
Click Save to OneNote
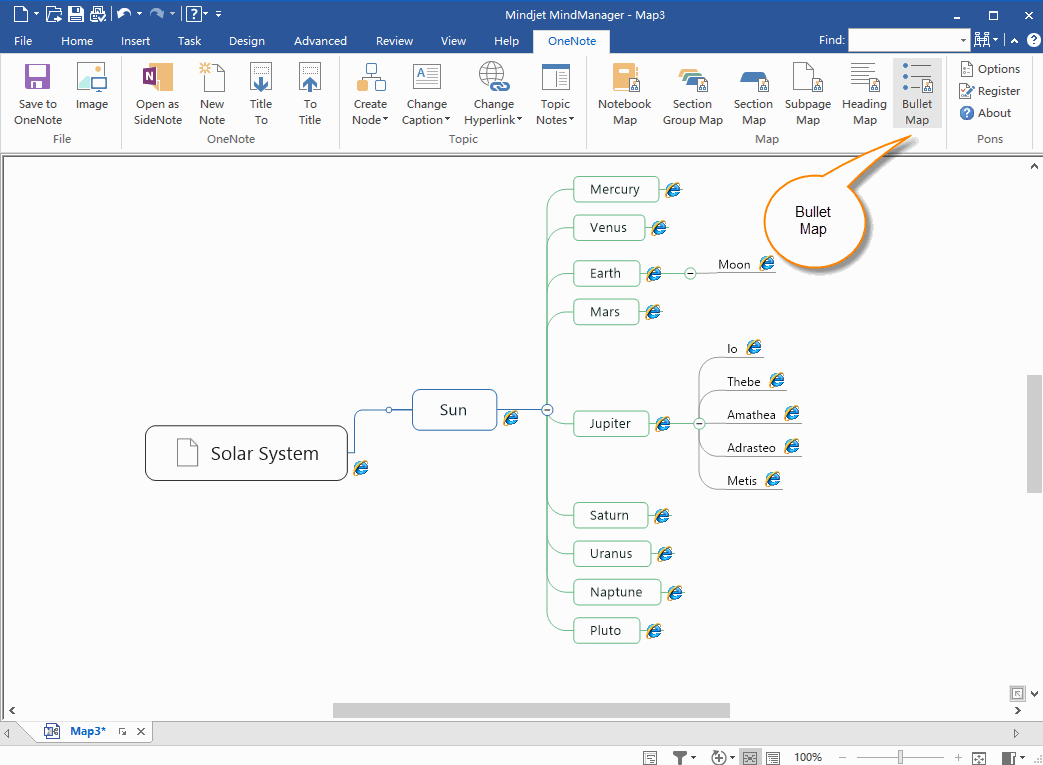[38, 94]
